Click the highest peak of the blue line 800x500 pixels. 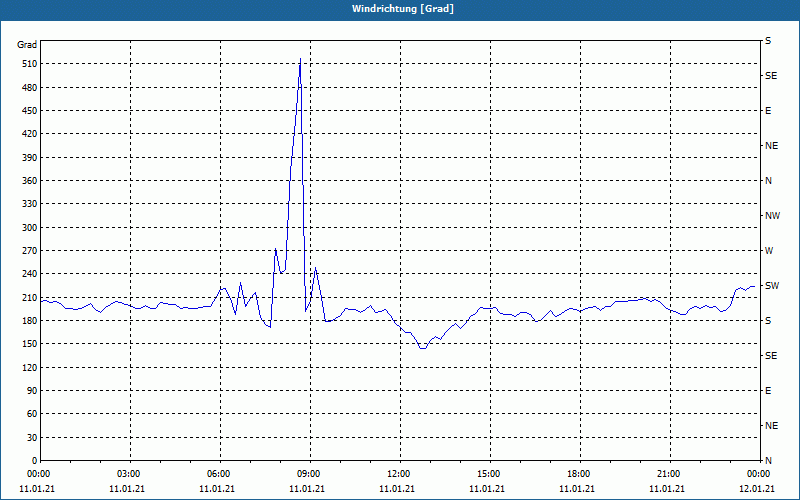click(300, 59)
